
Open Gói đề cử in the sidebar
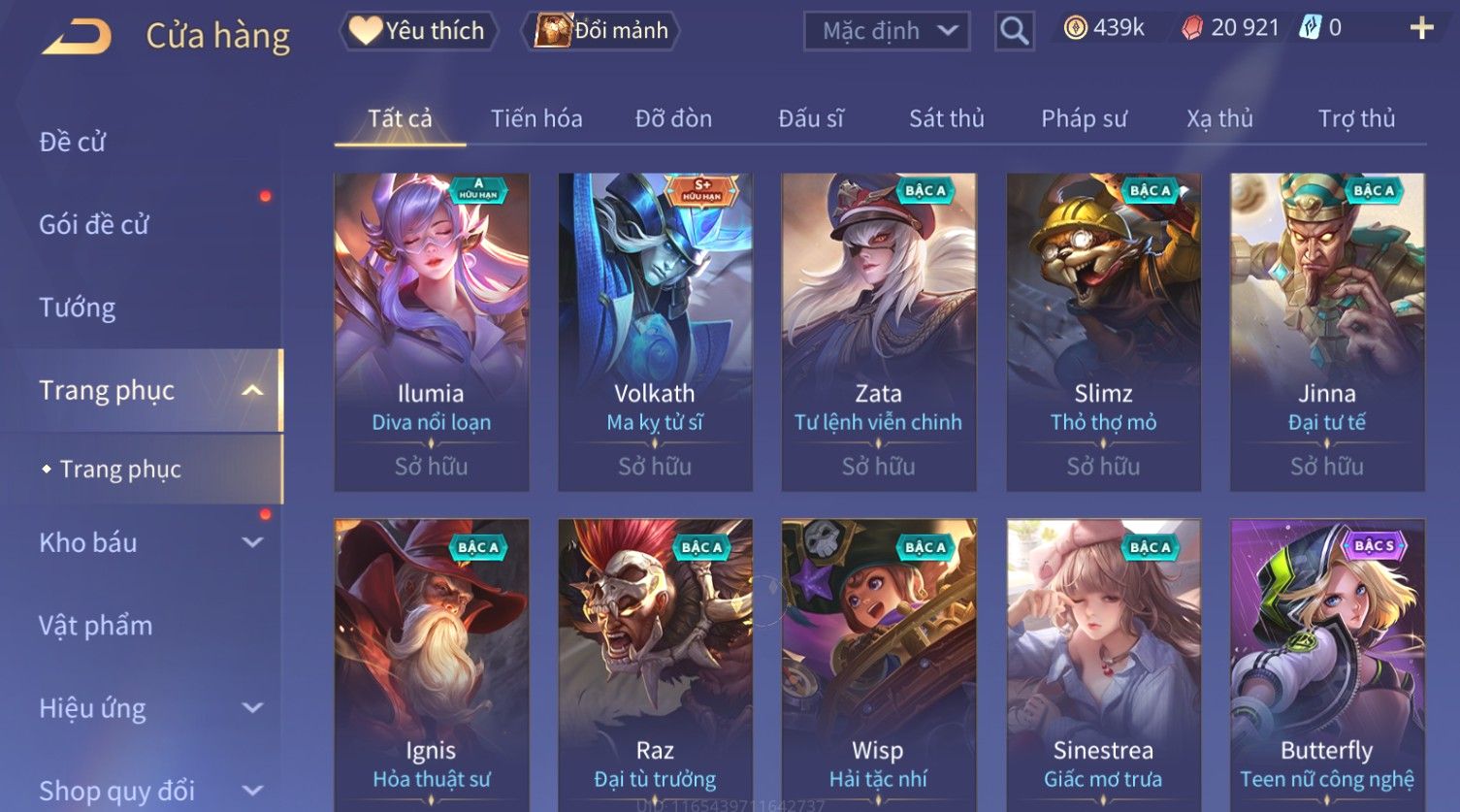(x=94, y=224)
